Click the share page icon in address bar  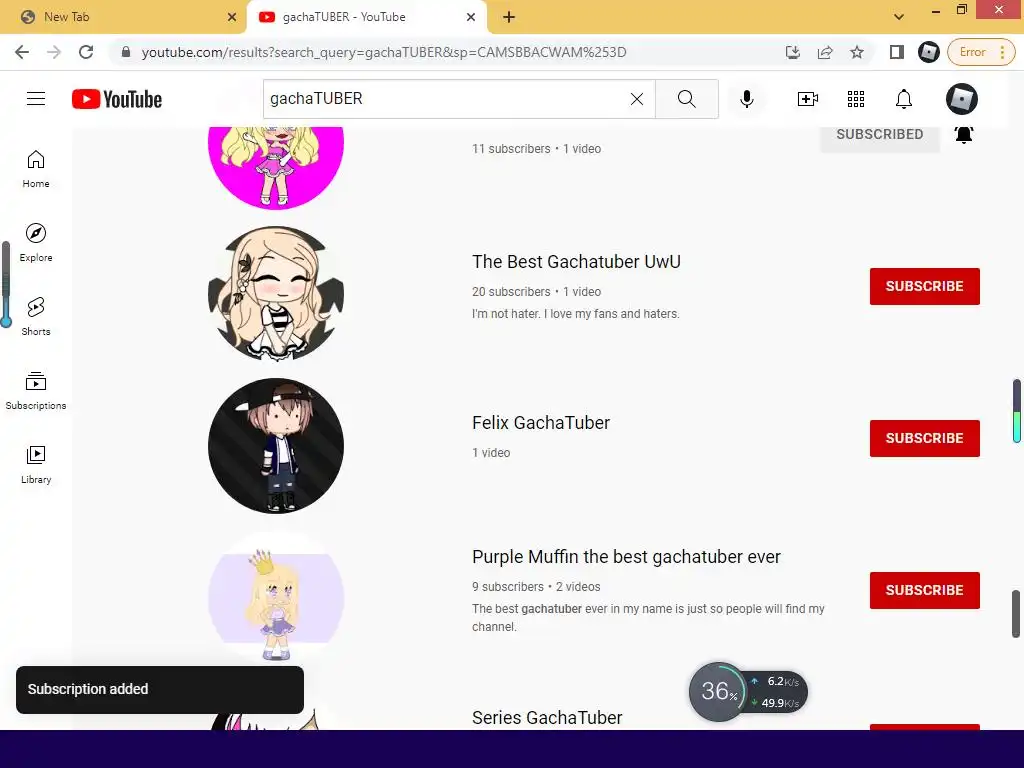825,52
